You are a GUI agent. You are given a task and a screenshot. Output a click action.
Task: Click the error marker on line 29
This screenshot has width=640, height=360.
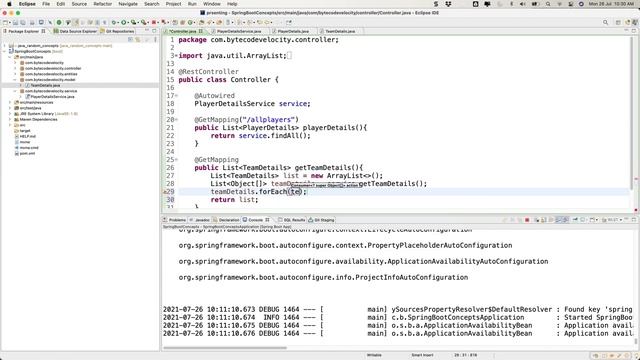click(x=165, y=192)
